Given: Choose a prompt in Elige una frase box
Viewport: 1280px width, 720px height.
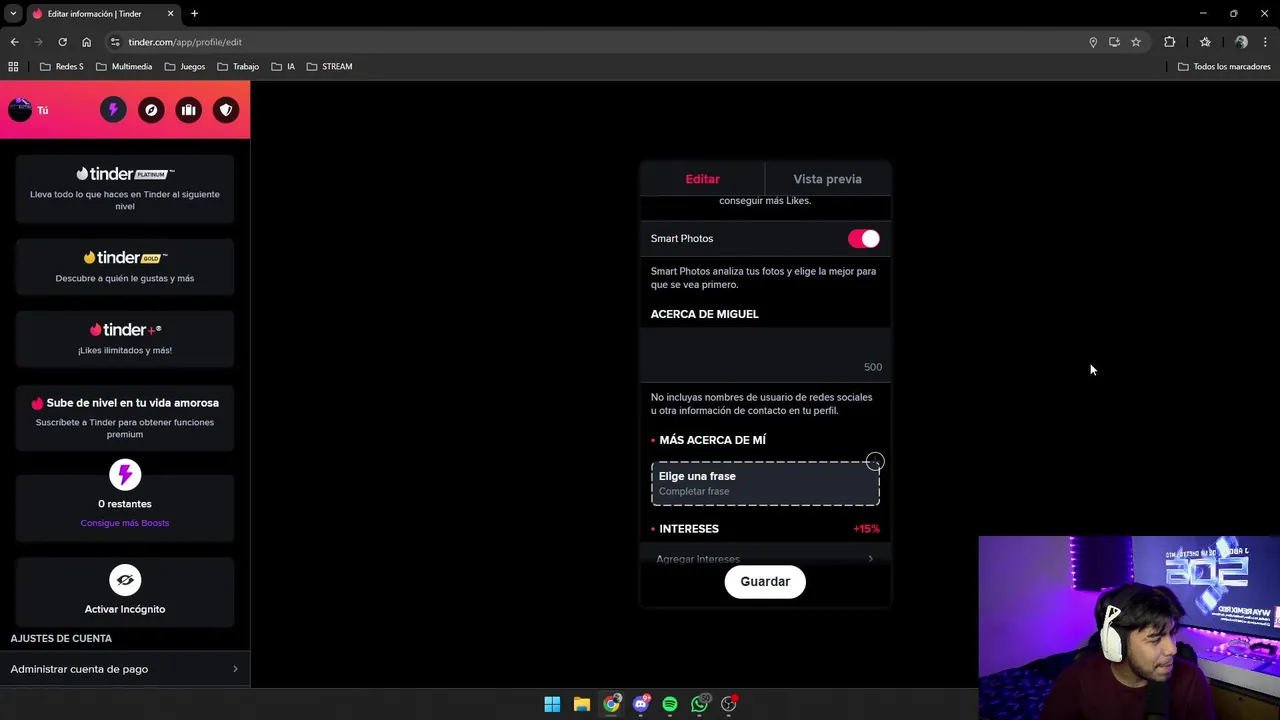Looking at the screenshot, I should coord(765,483).
